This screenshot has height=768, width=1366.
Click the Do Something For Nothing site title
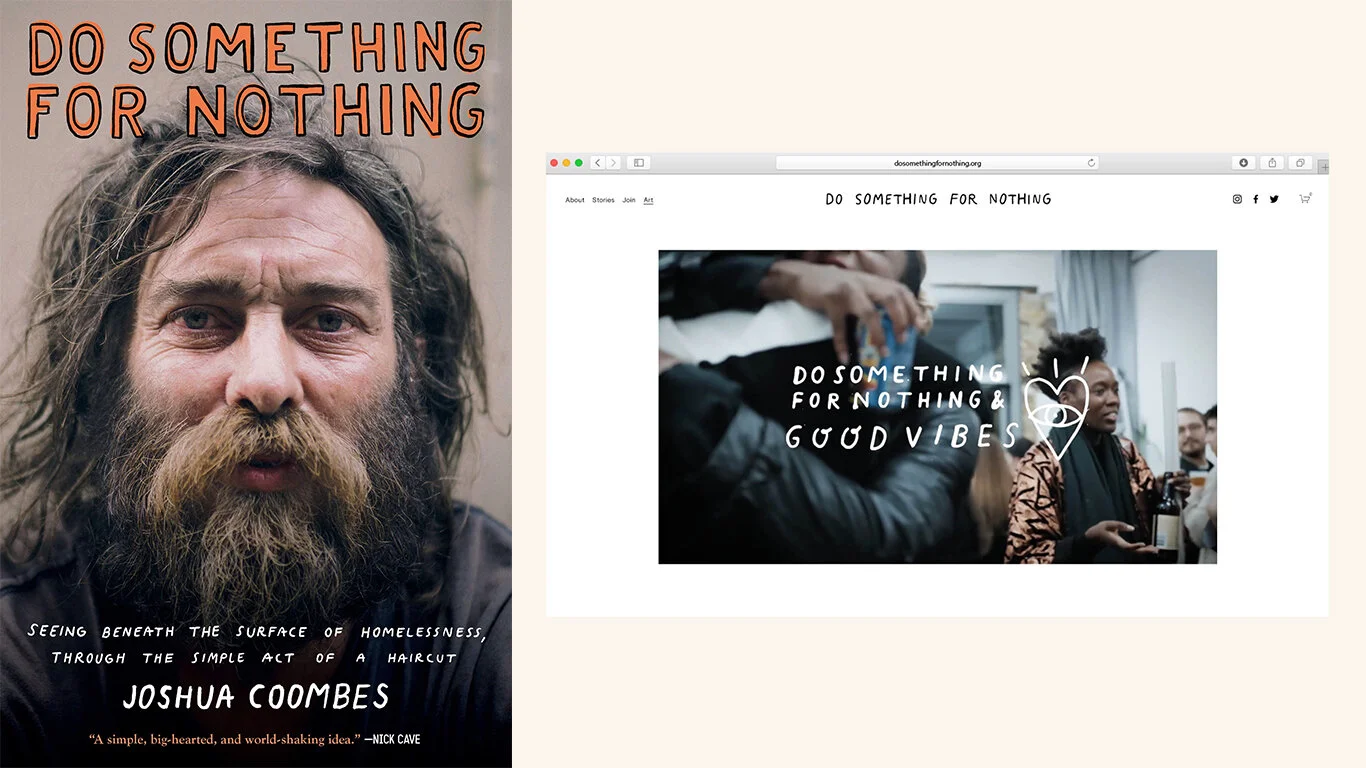938,199
